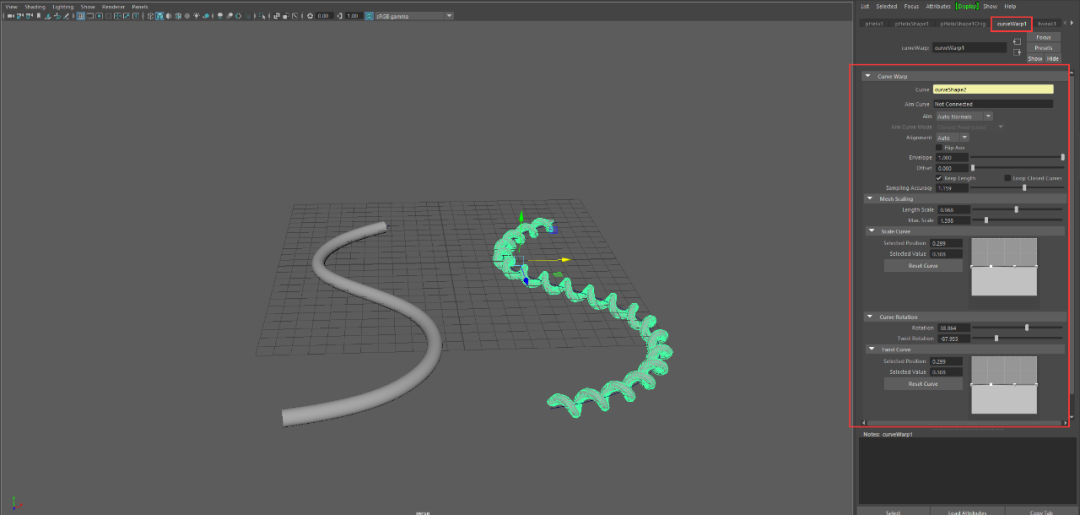This screenshot has width=1080, height=515.
Task: Open the viewport Shading menu
Action: coord(35,6)
